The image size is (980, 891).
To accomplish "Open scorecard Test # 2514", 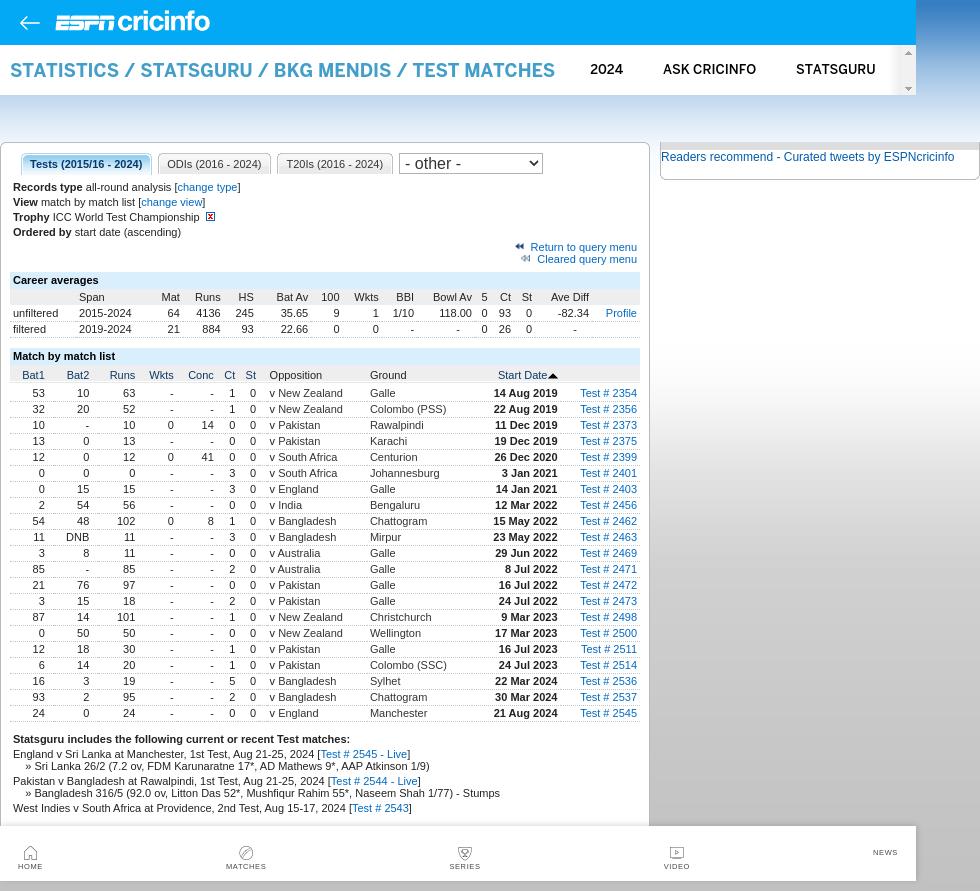I will [608, 665].
